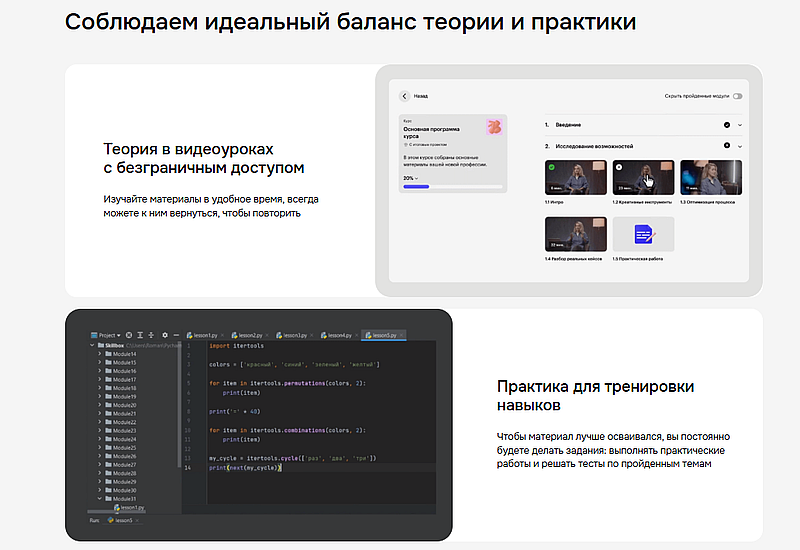
Task: Close the lesson5.py editor tab
Action: pos(402,335)
